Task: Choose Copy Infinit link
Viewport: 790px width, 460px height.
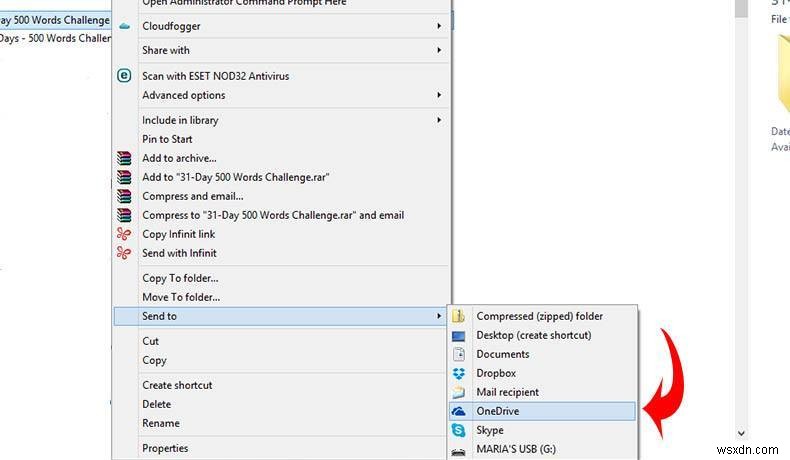Action: pos(281,234)
